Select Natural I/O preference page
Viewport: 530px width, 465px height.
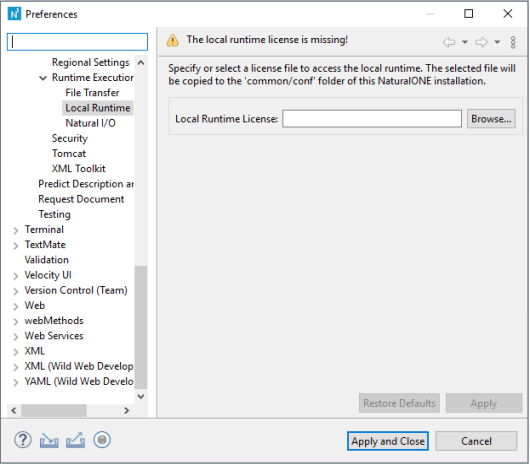[x=90, y=123]
